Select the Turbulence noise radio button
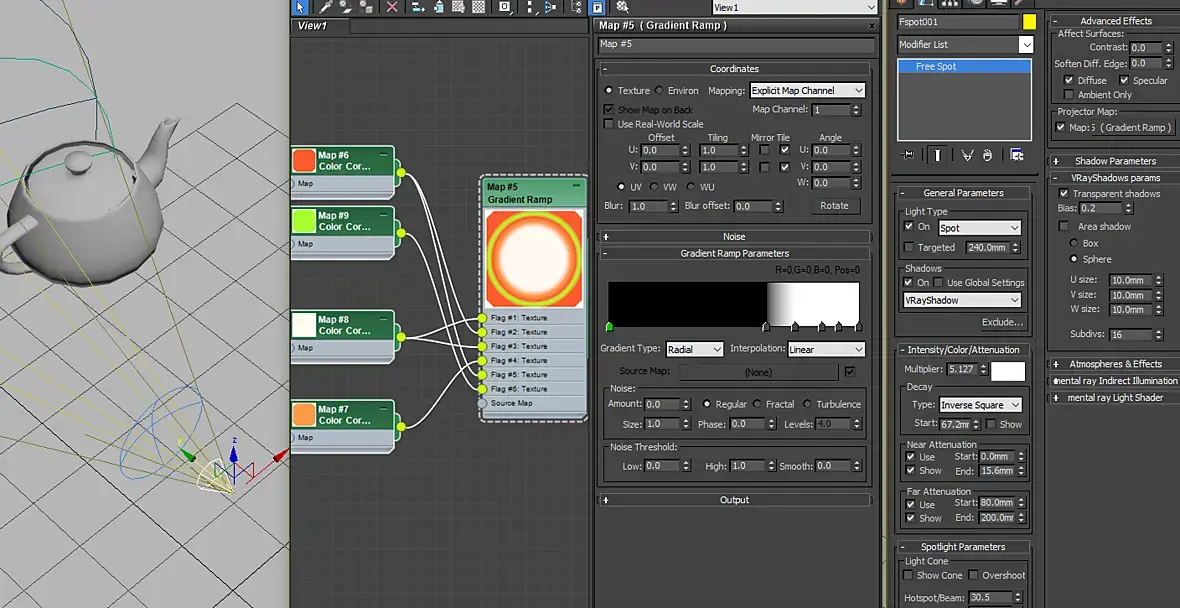Screen dimensions: 1180x608 click(807, 404)
